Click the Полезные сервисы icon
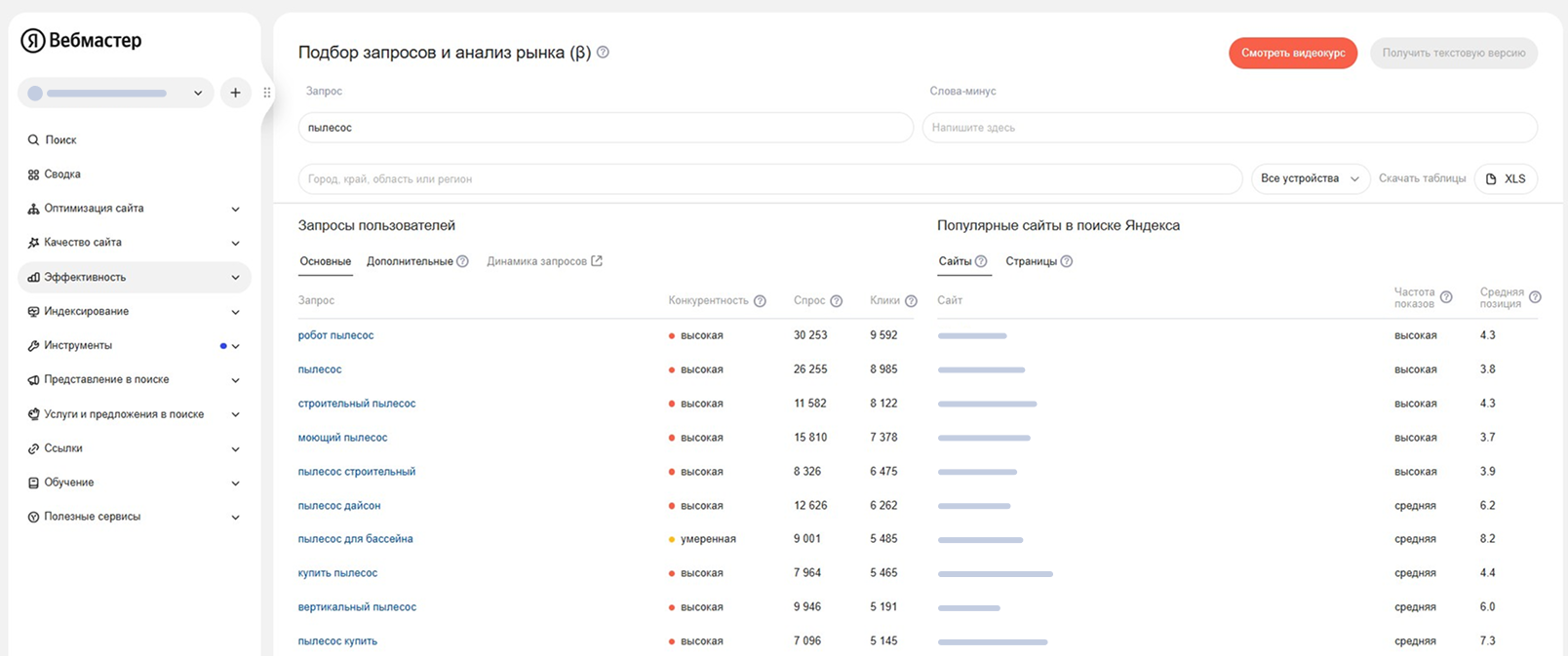The height and width of the screenshot is (657, 1568). pyautogui.click(x=33, y=518)
